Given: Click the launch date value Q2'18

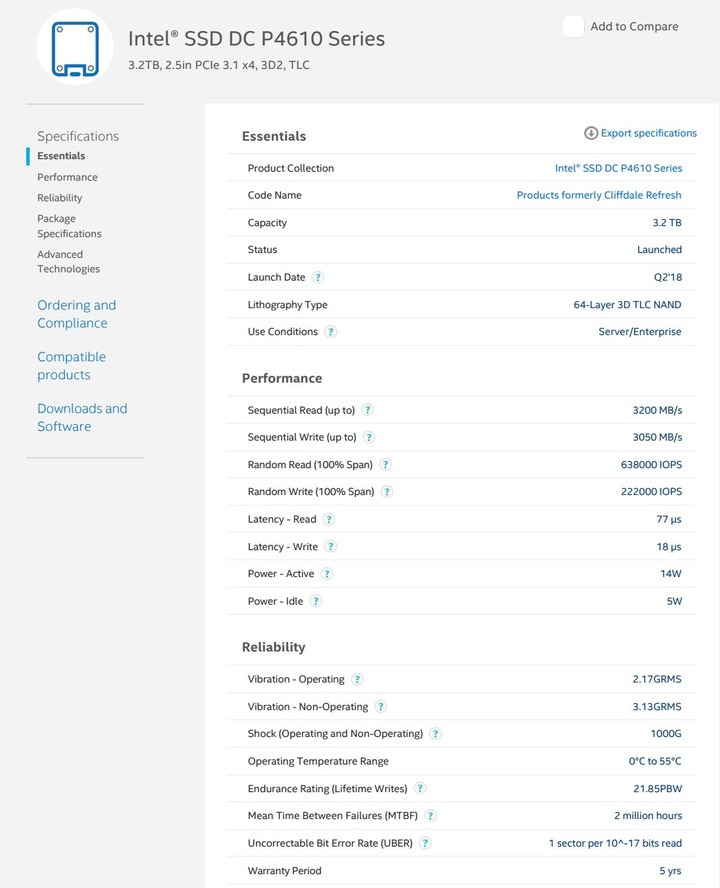Looking at the screenshot, I should (x=668, y=278).
